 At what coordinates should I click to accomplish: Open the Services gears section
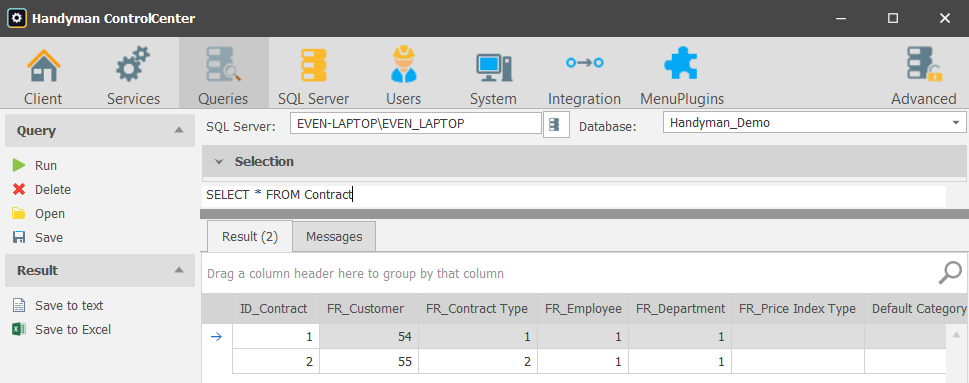(133, 73)
